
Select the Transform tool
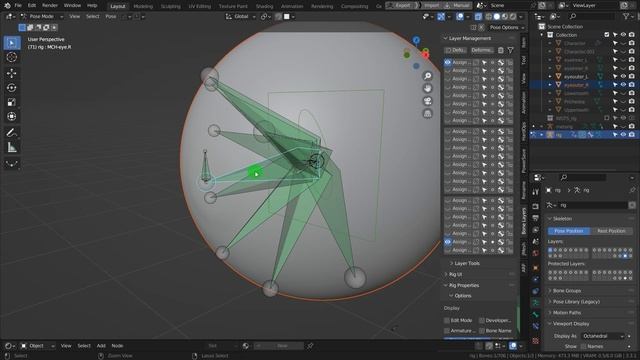pos(12,116)
